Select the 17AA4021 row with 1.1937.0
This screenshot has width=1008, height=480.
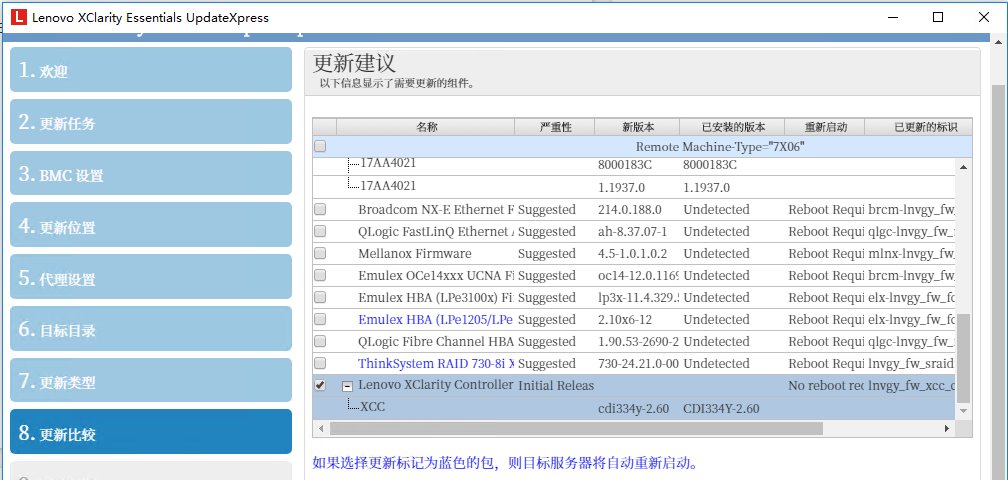(x=634, y=187)
